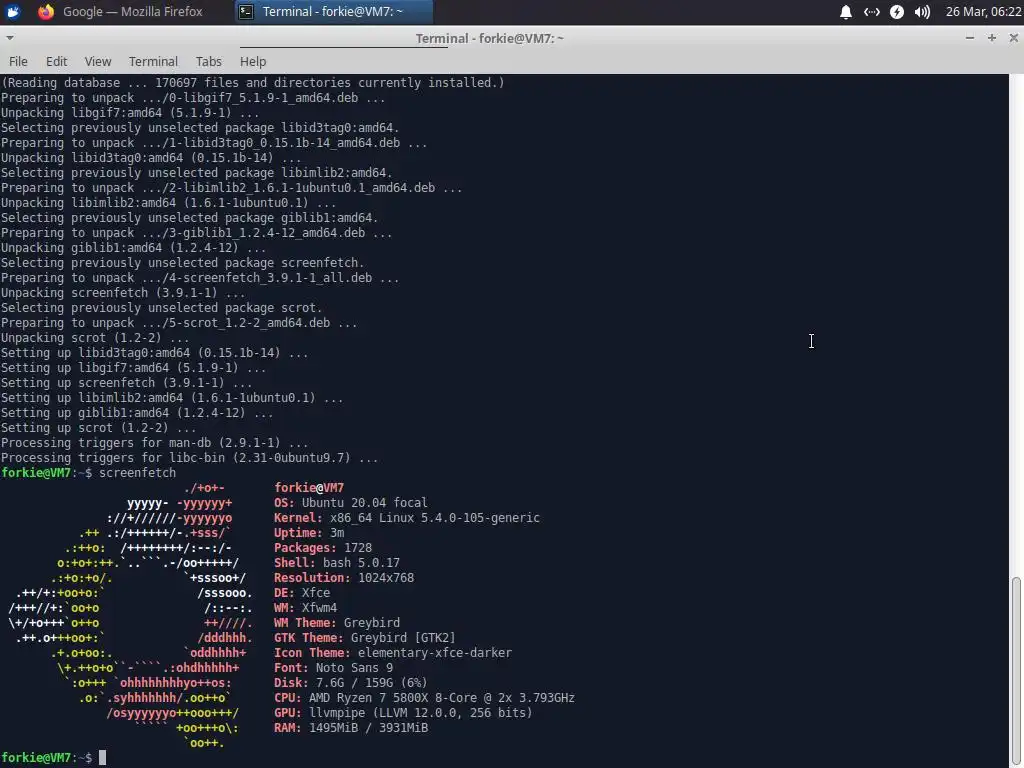1024x768 pixels.
Task: Open the power manager tray icon
Action: (x=897, y=12)
